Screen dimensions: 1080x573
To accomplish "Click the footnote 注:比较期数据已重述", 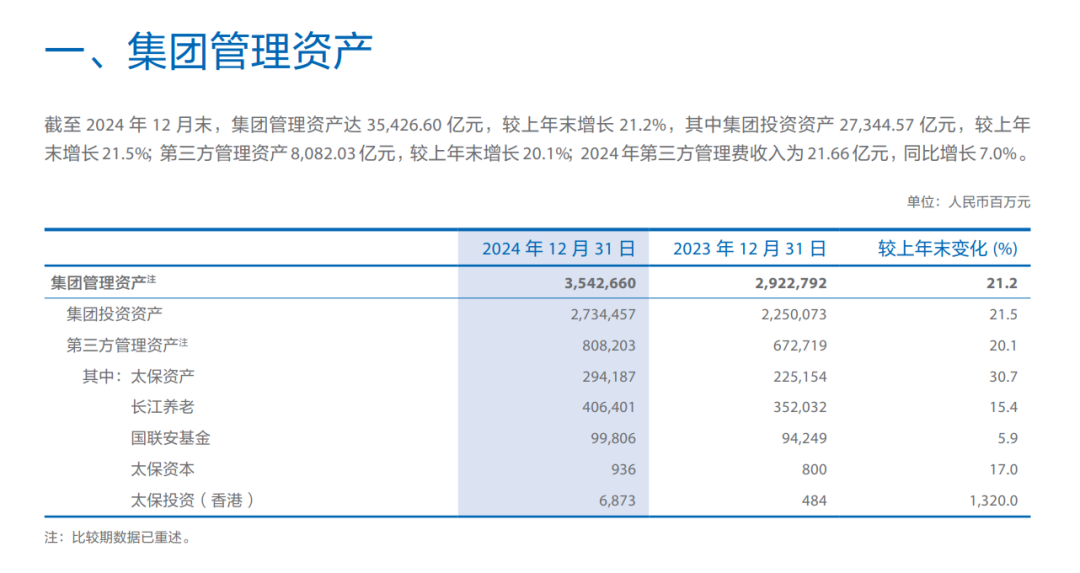I will 118,537.
